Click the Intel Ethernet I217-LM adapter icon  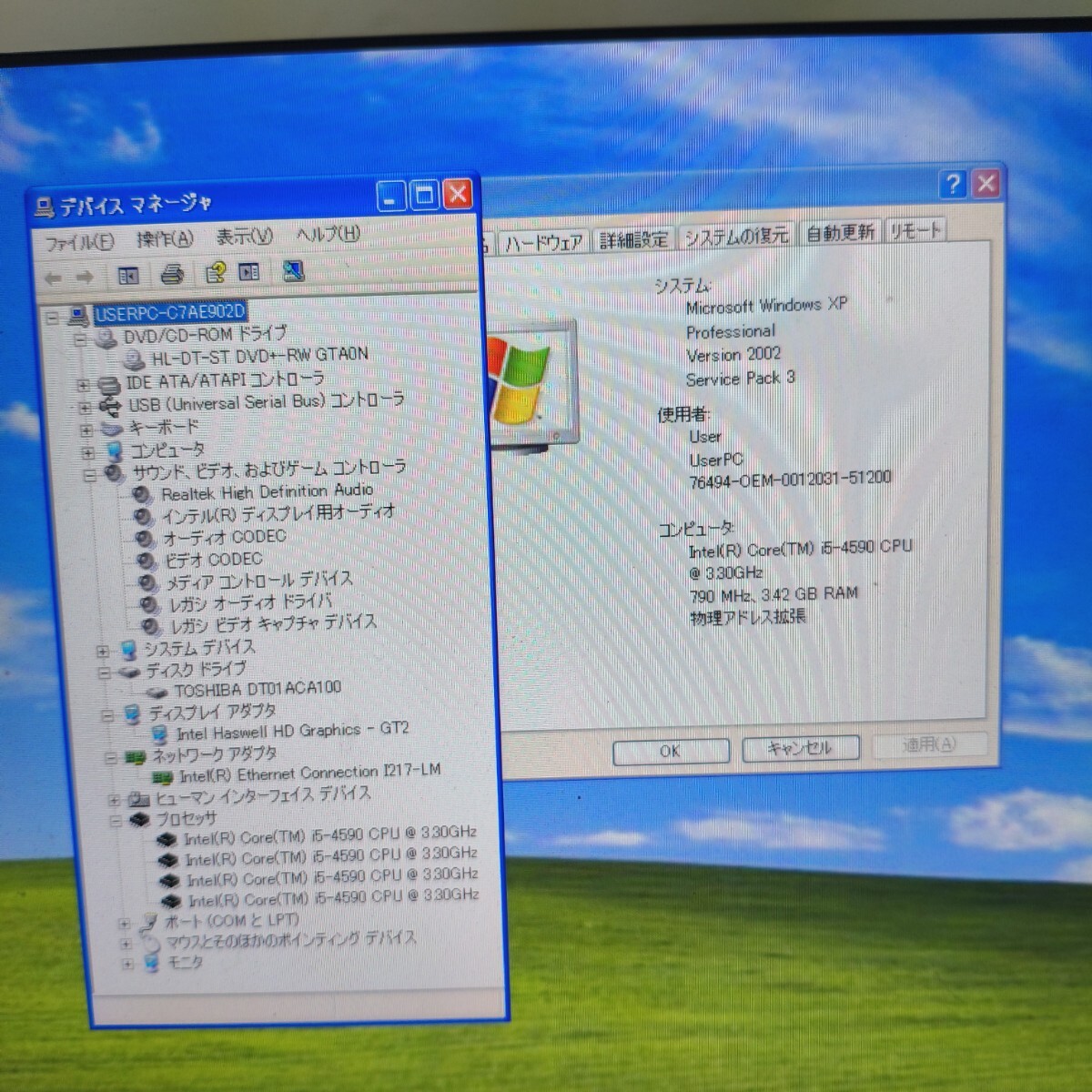tap(163, 776)
